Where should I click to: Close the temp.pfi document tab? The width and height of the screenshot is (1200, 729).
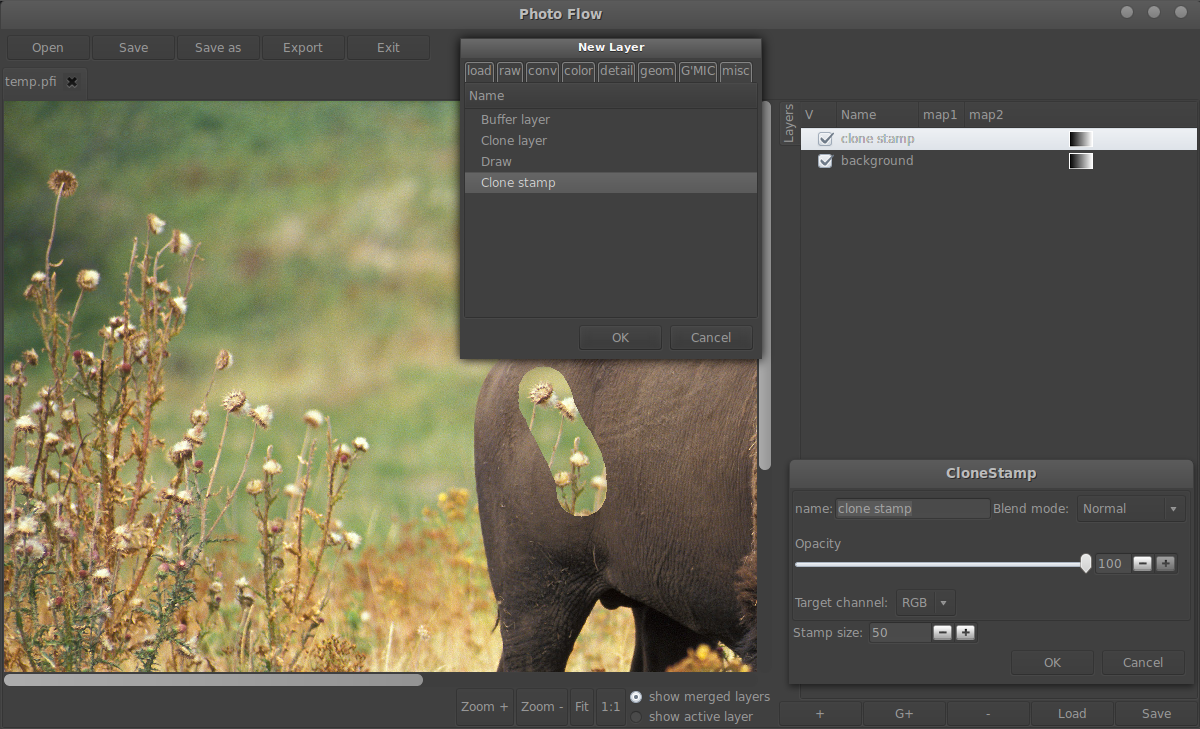point(71,82)
